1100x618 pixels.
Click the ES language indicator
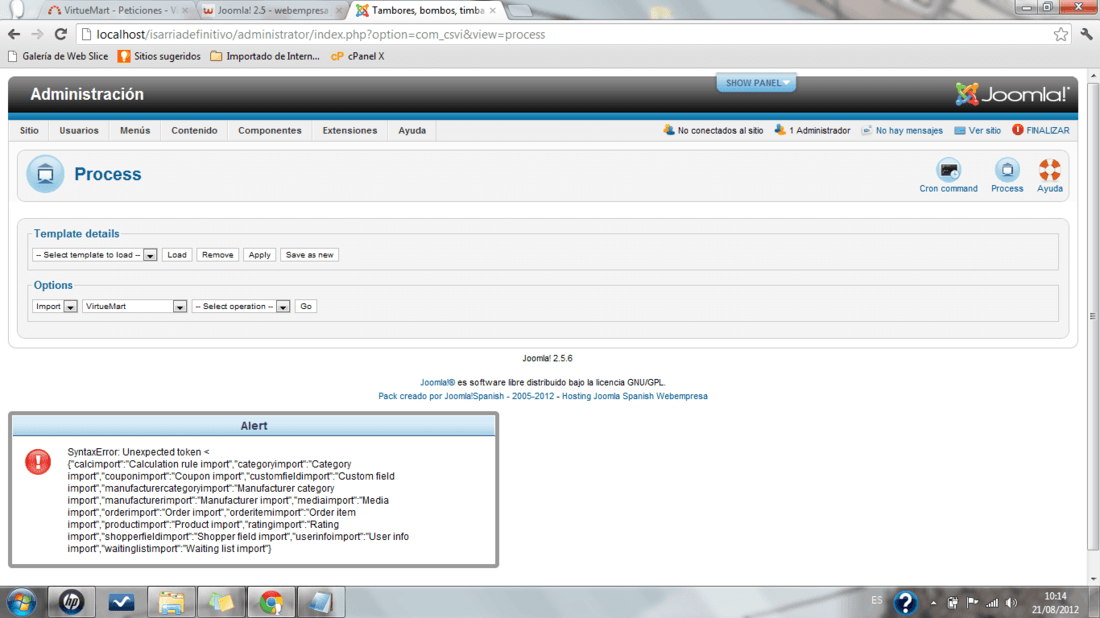pyautogui.click(x=877, y=600)
